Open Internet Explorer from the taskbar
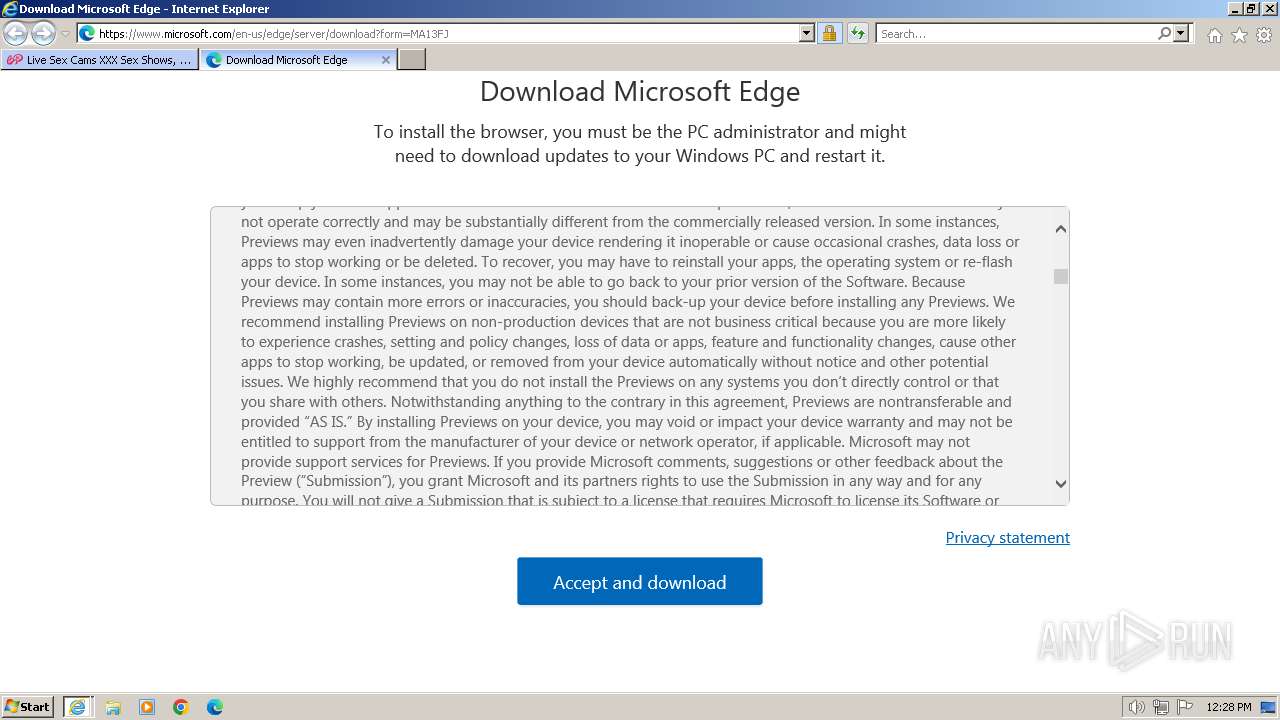 78,707
